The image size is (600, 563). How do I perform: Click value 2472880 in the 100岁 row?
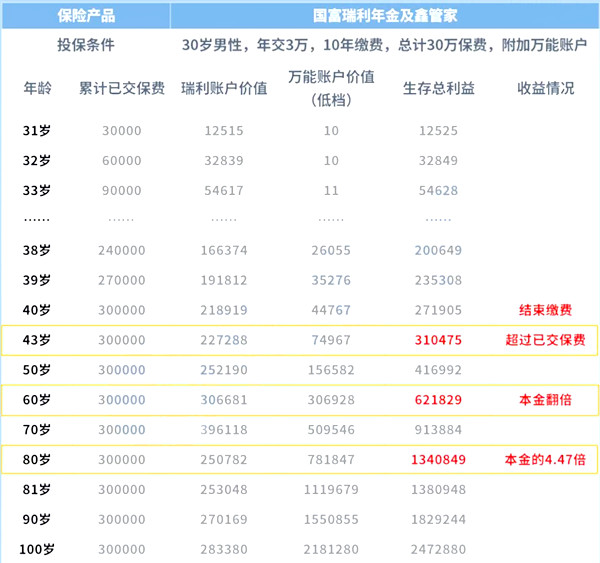click(x=439, y=549)
